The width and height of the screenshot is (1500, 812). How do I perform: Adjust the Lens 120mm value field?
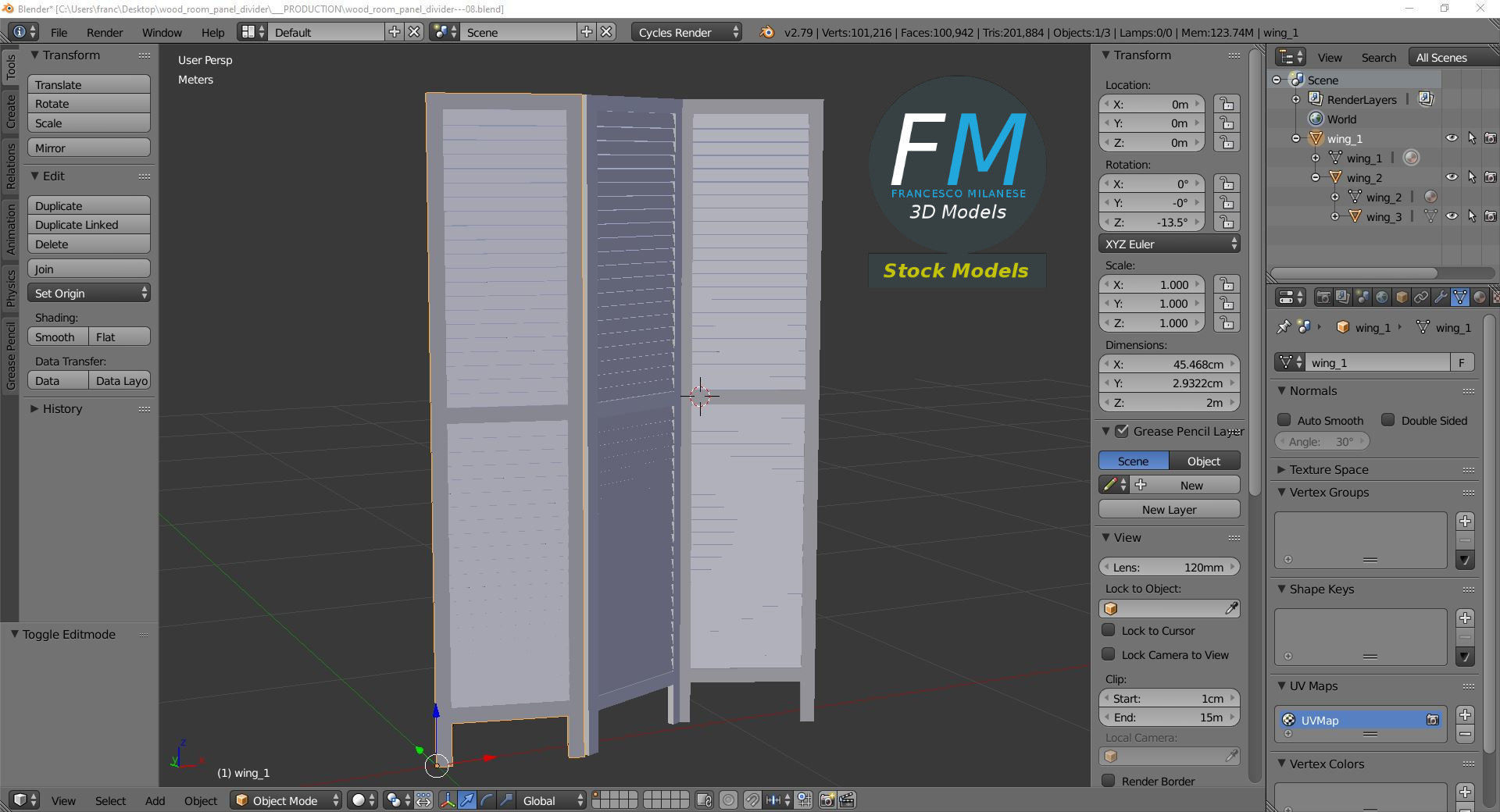pyautogui.click(x=1170, y=567)
